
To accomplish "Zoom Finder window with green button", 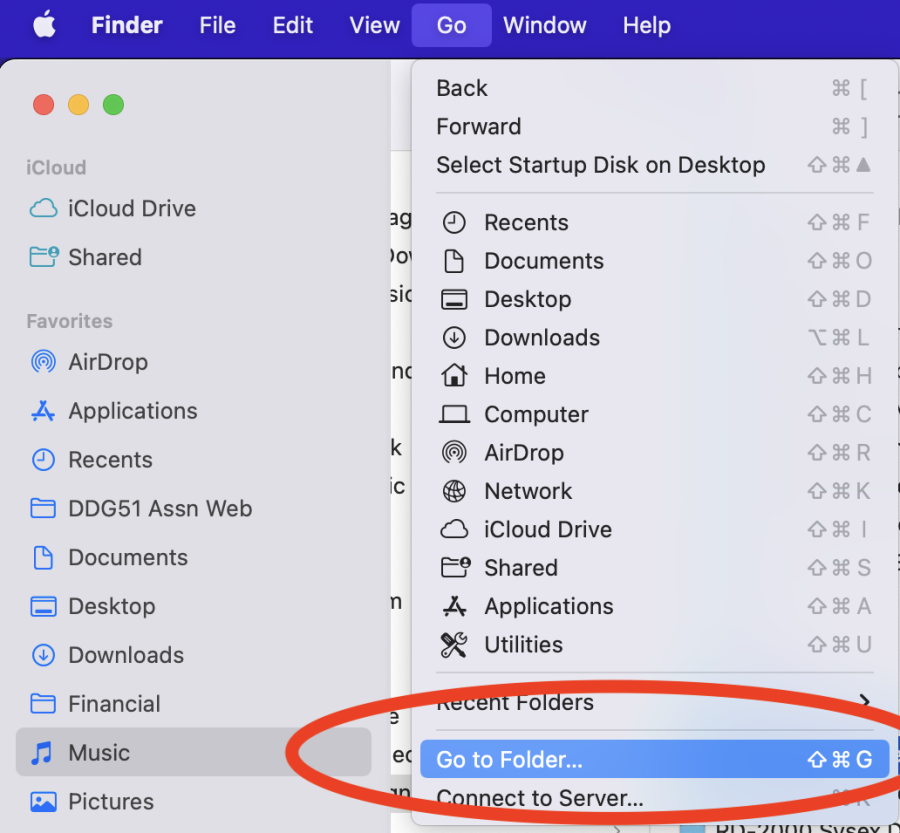I will pyautogui.click(x=114, y=104).
